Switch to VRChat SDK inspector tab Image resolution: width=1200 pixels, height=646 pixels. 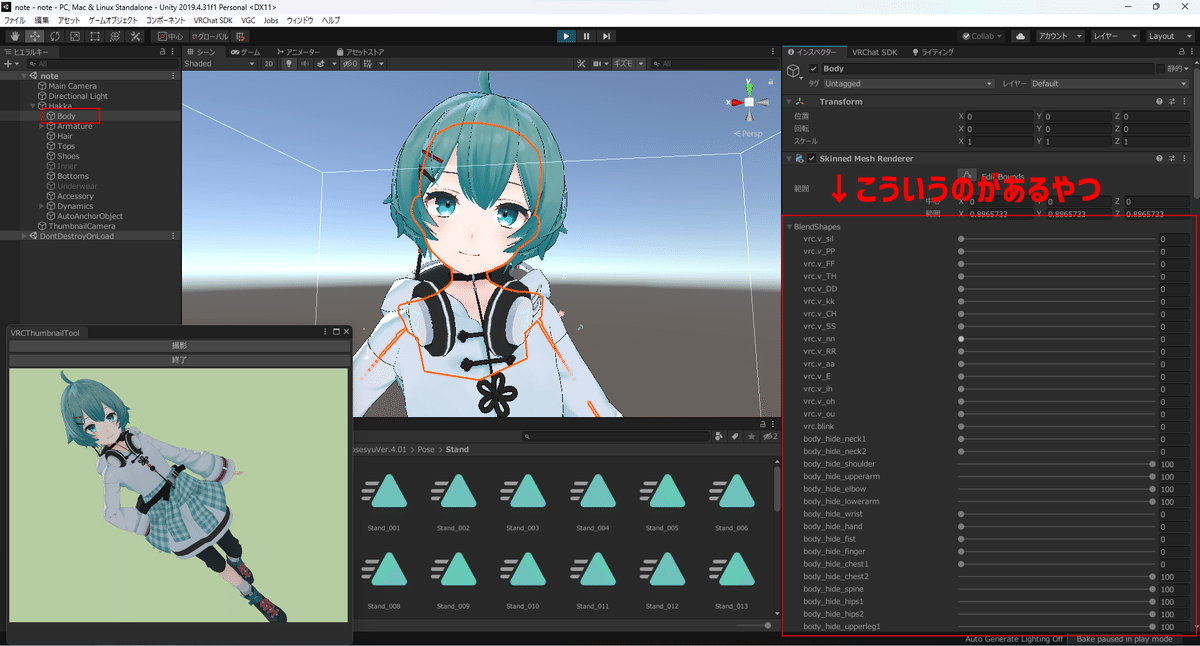(874, 51)
